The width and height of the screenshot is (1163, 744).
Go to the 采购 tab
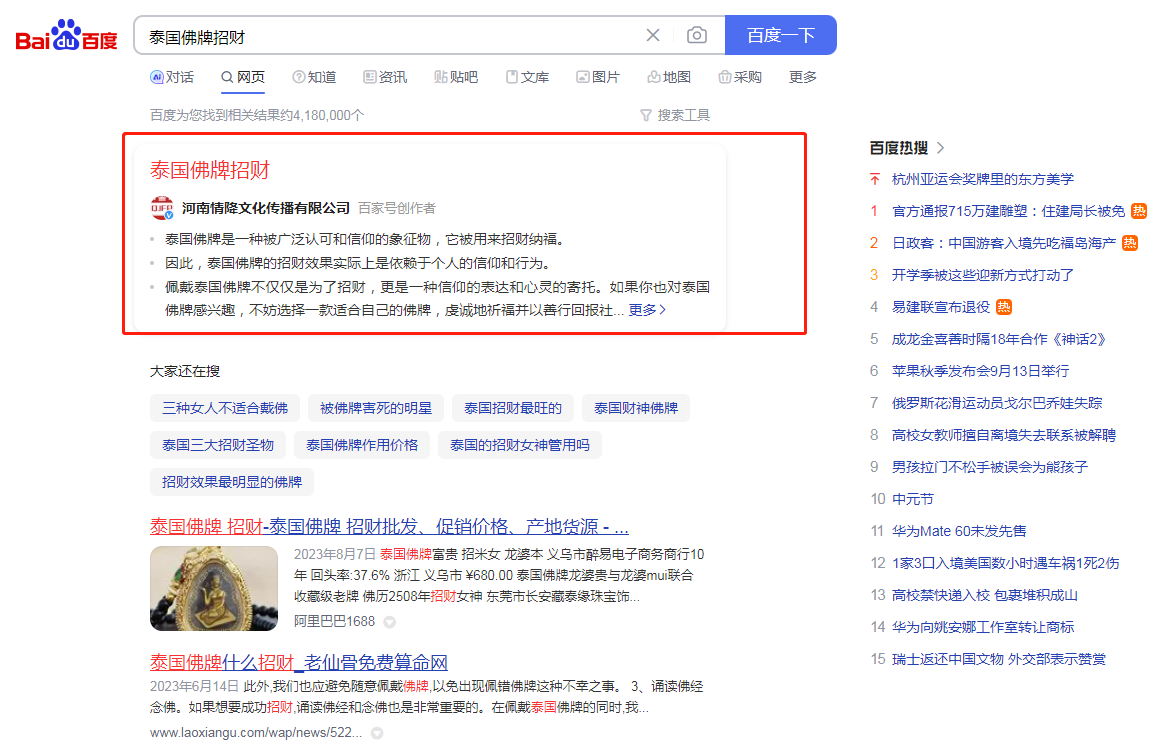[740, 77]
